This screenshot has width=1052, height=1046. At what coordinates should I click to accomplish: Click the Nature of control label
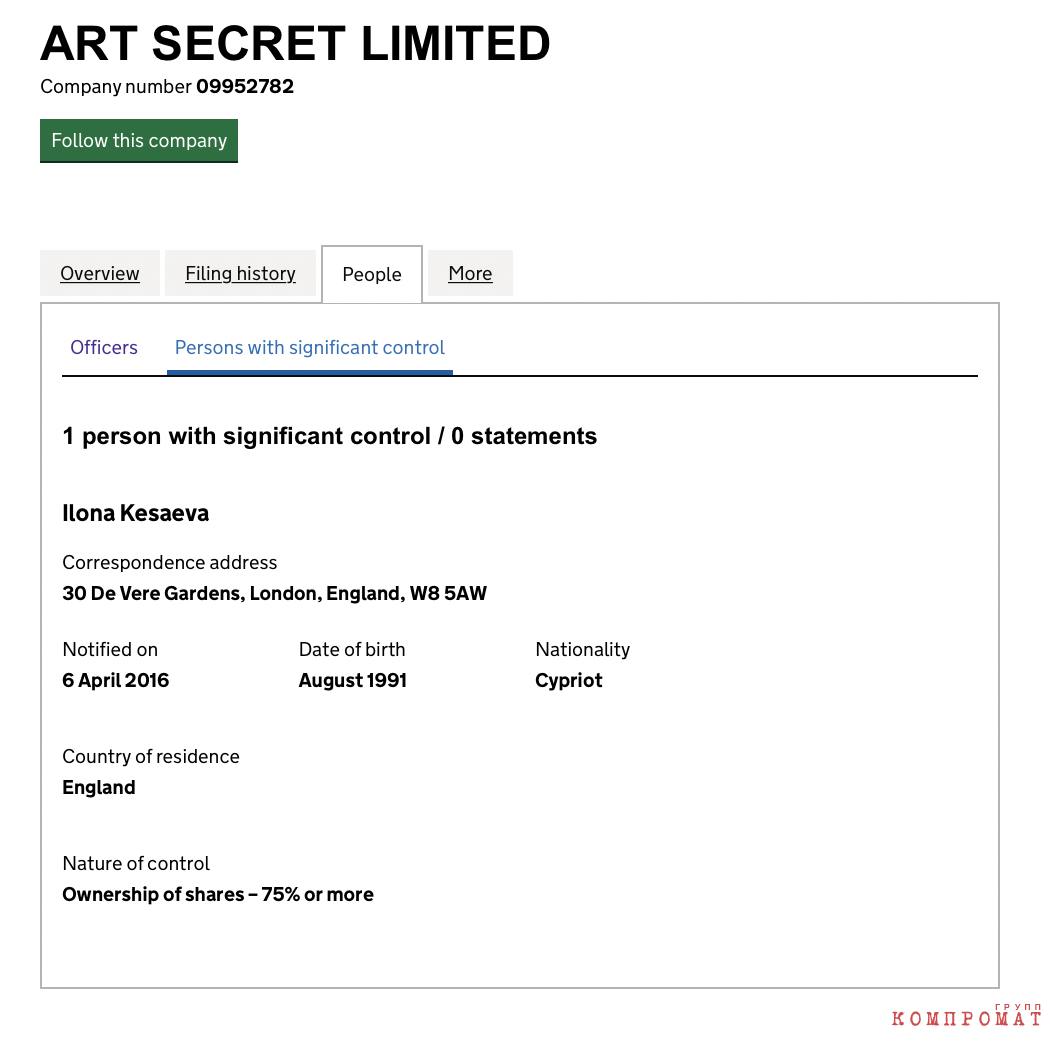coord(136,864)
